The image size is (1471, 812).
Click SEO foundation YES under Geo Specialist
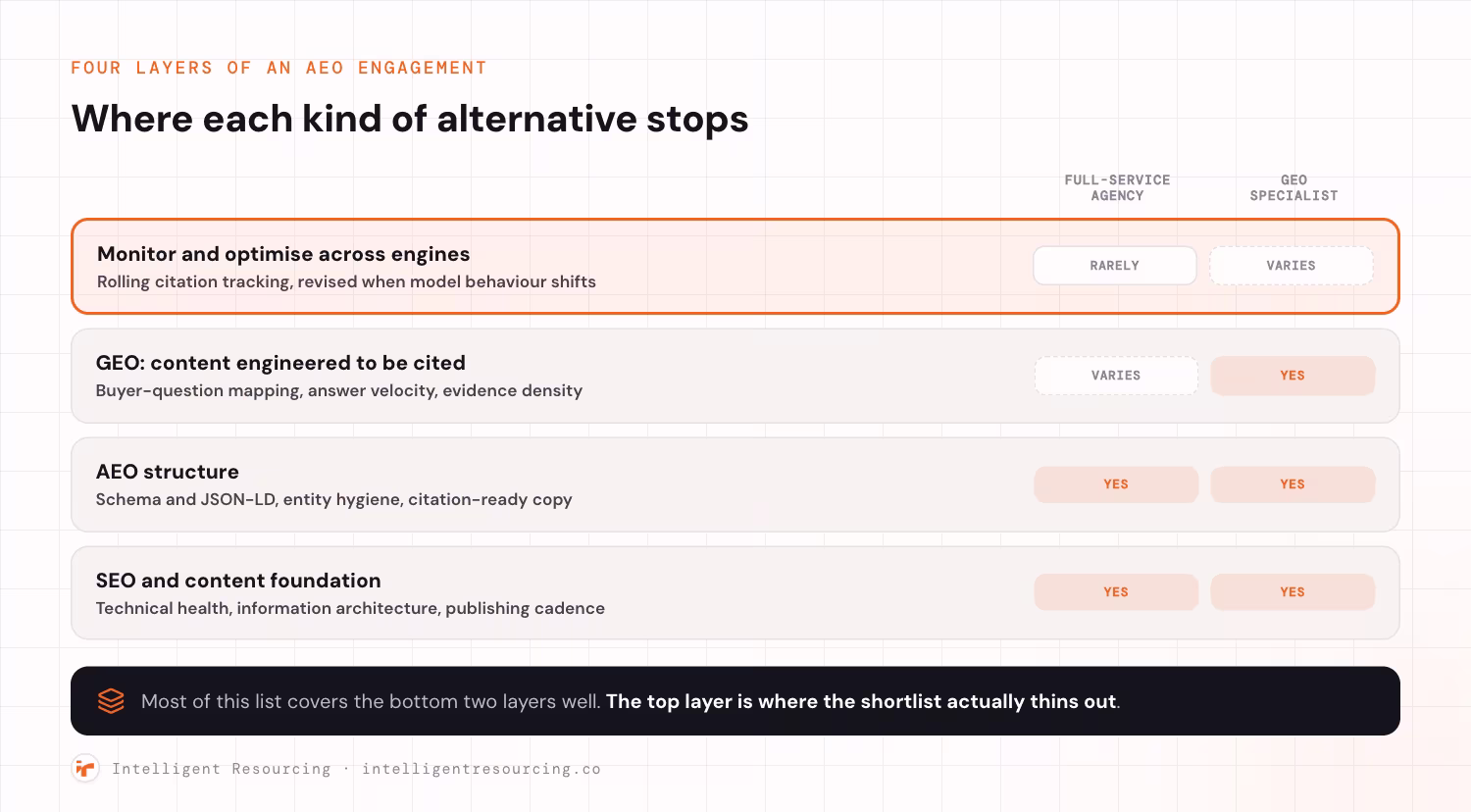pos(1293,592)
